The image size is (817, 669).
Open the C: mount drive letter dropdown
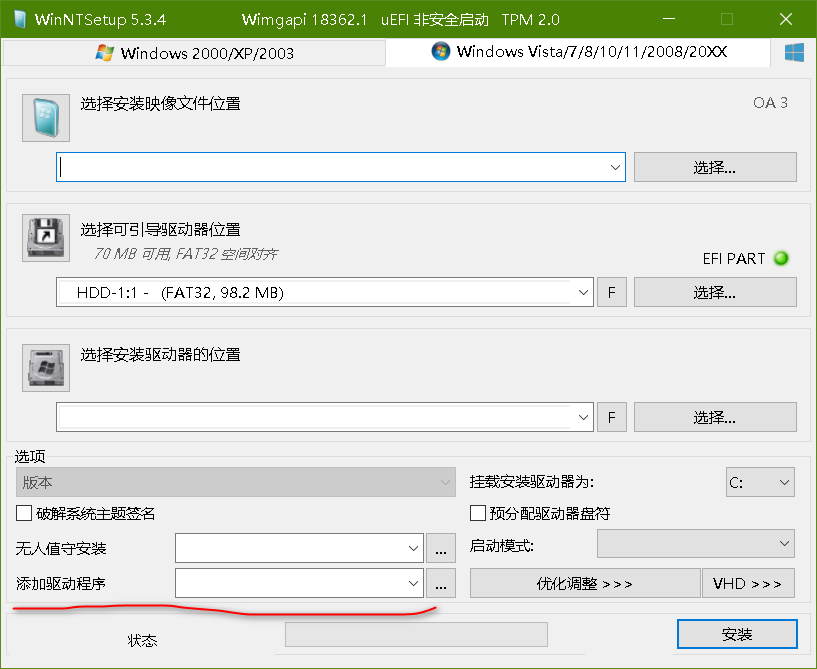click(x=782, y=482)
